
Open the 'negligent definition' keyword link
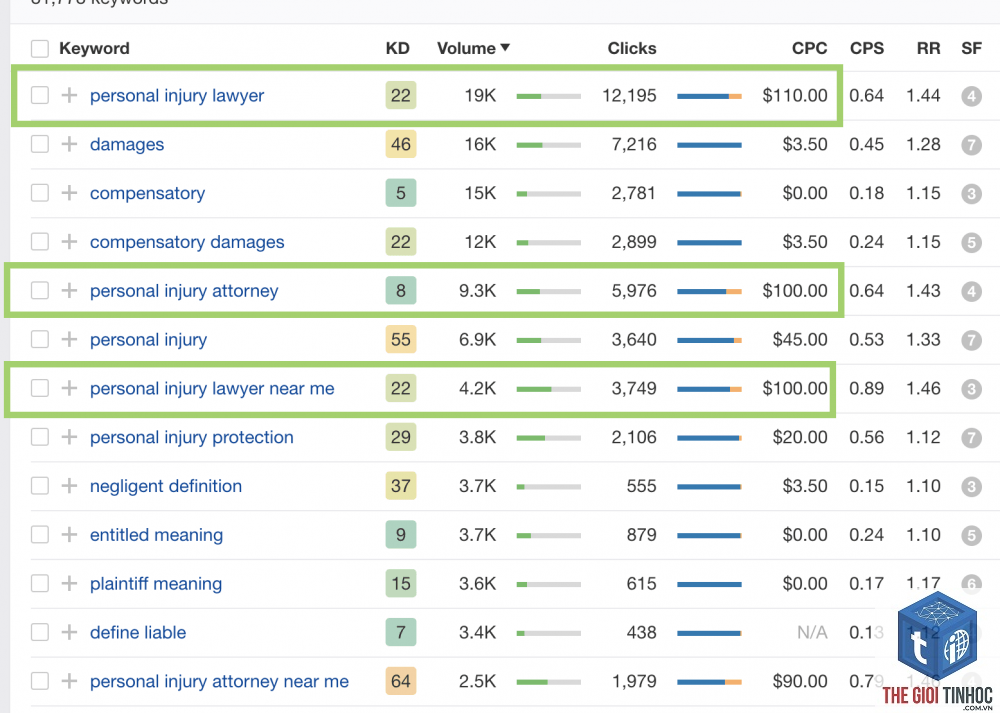166,486
